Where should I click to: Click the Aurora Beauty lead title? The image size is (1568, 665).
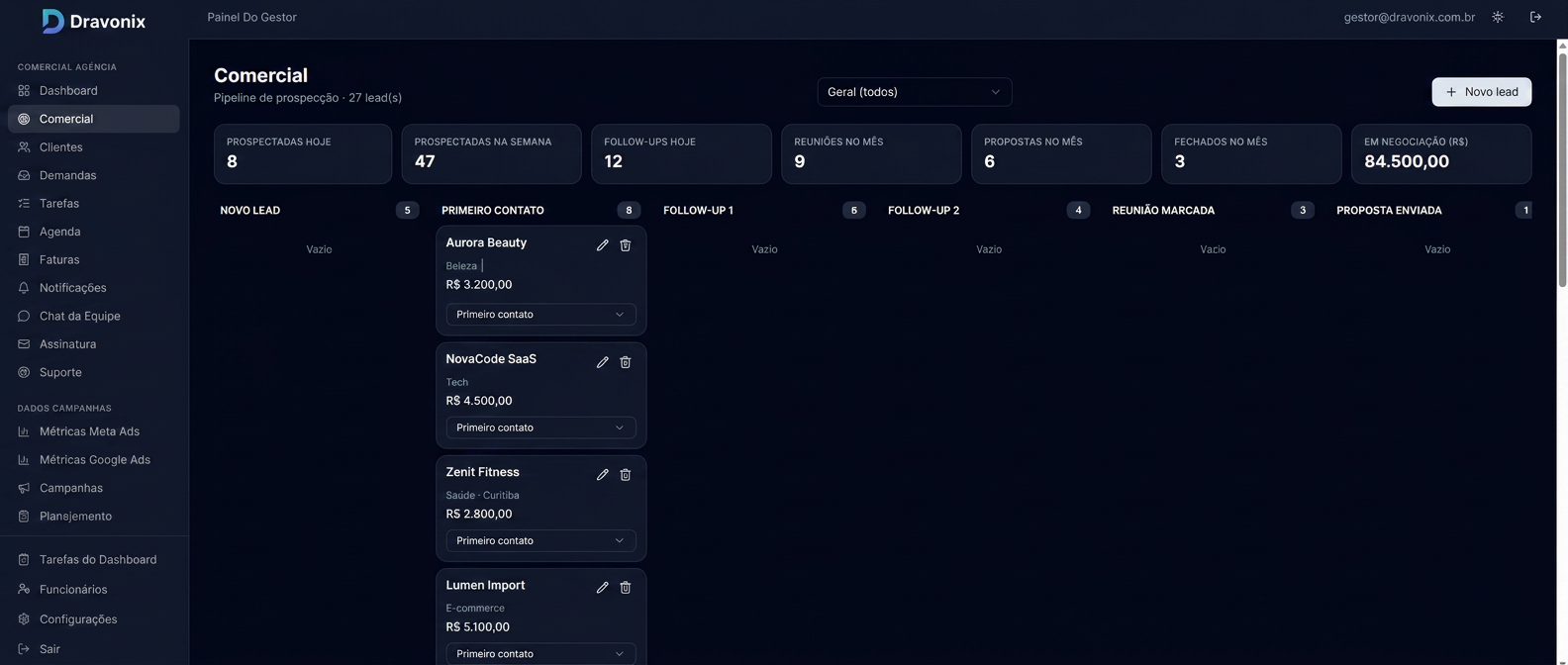coord(486,242)
